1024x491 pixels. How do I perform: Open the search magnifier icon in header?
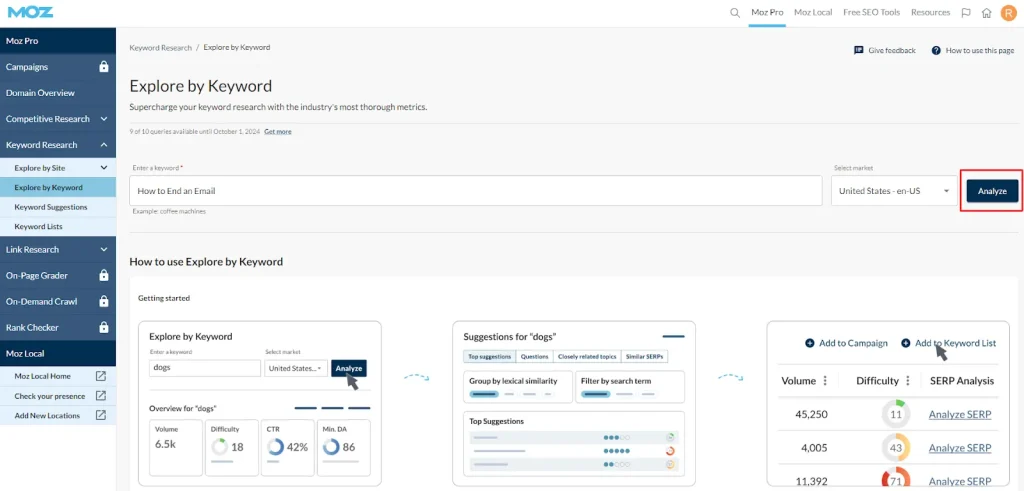click(x=735, y=12)
